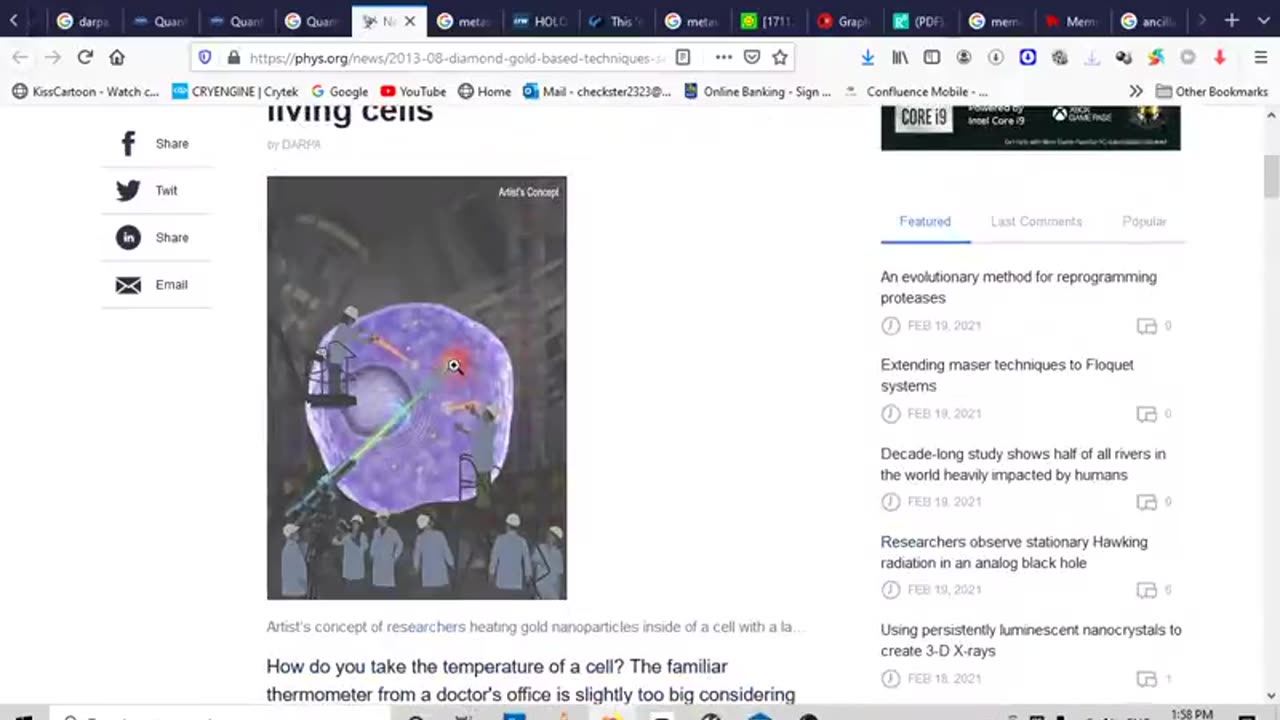Open a new tab with plus button
The image size is (1280, 720).
coord(1232,20)
